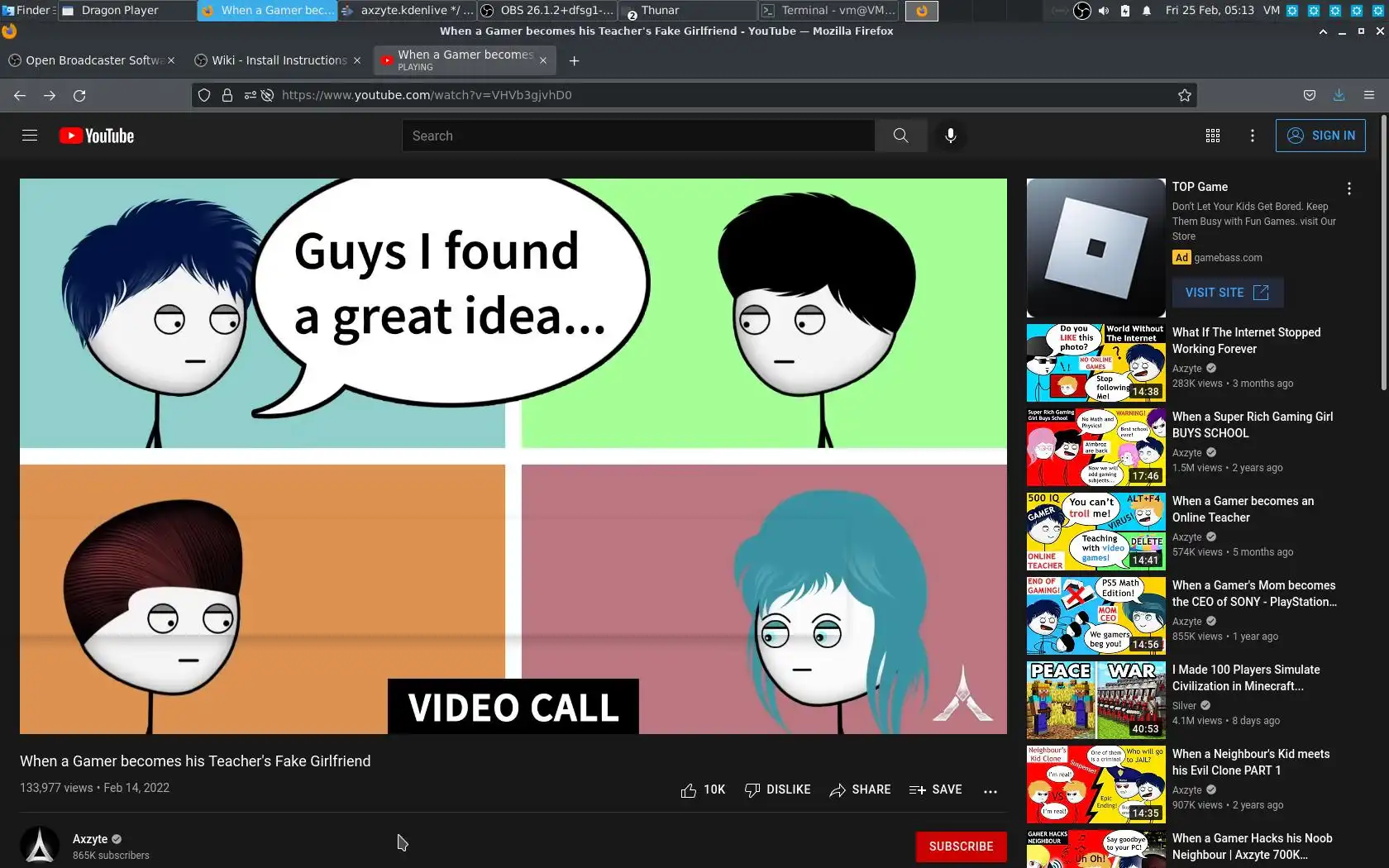
Task: Open the 14:35 Neighbour's Kid Evil Clone thumbnail
Action: 1096,785
